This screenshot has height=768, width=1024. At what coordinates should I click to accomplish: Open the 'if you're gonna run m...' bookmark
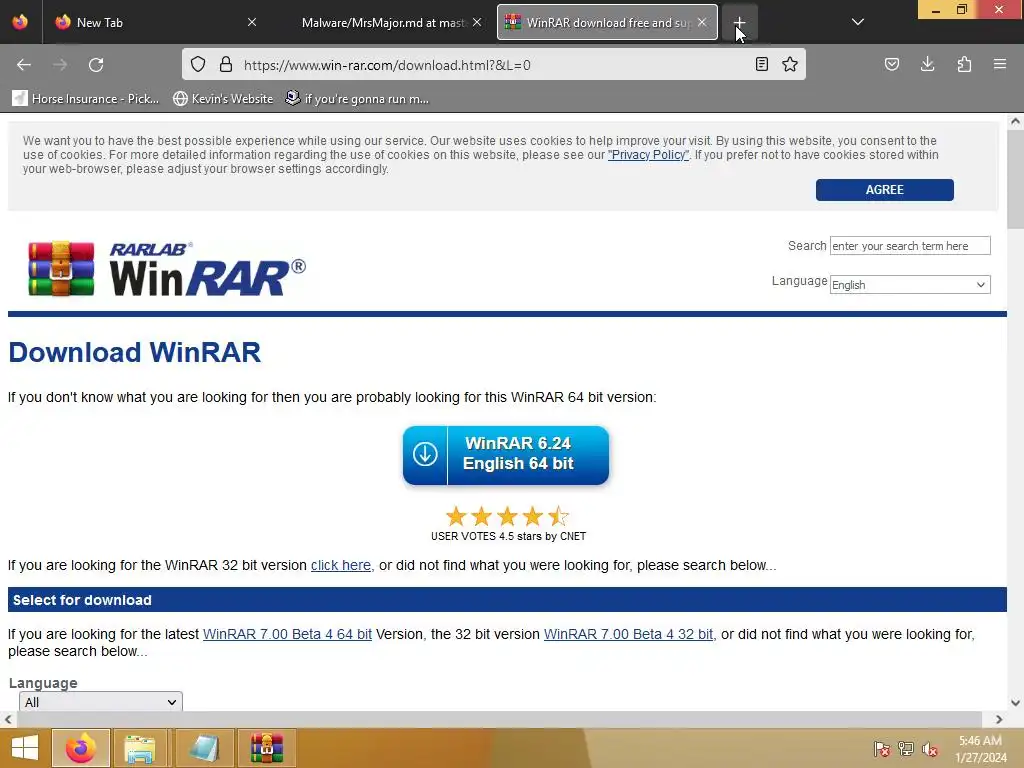pos(357,99)
